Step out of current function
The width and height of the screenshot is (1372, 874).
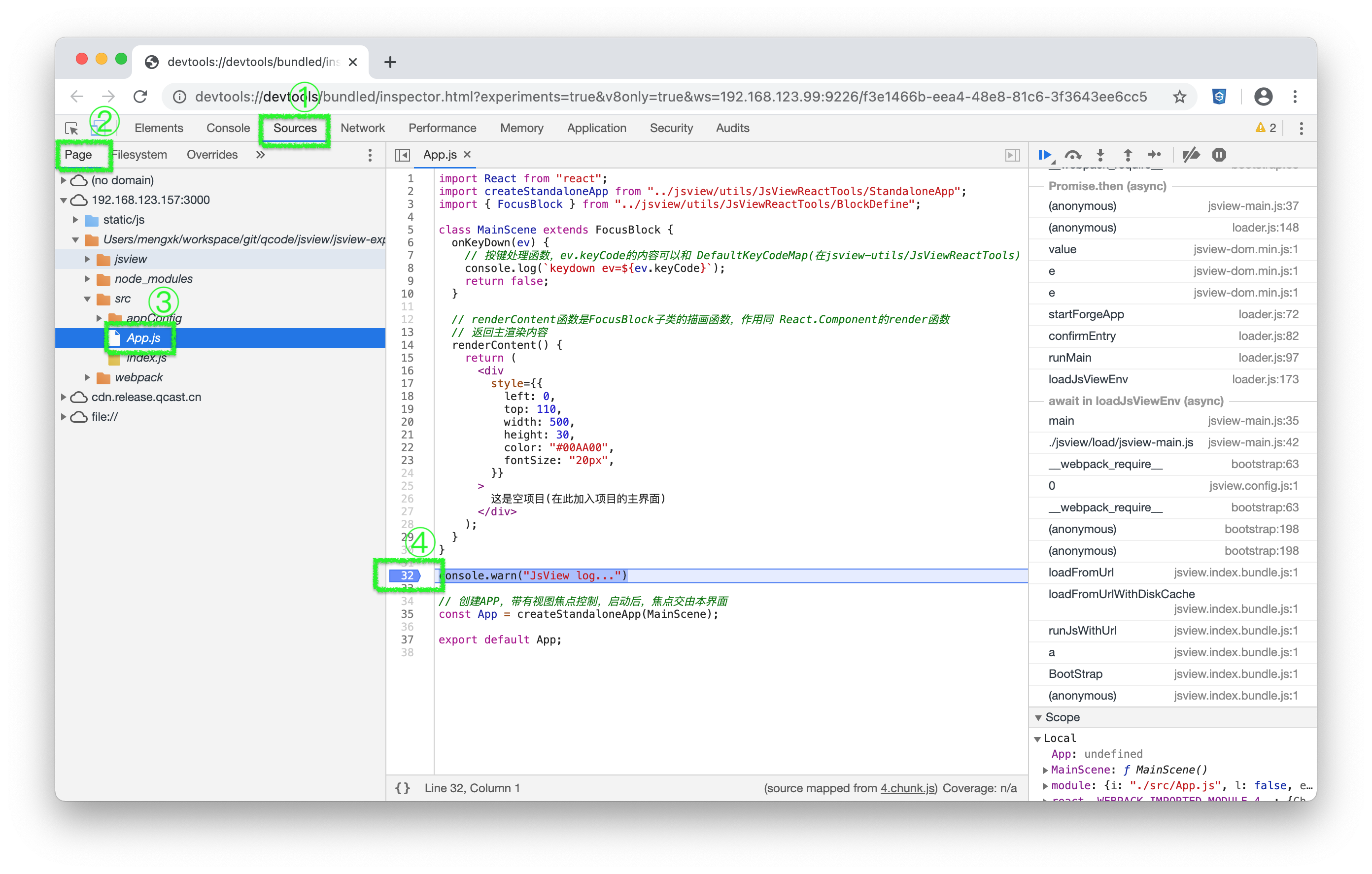pos(1128,155)
